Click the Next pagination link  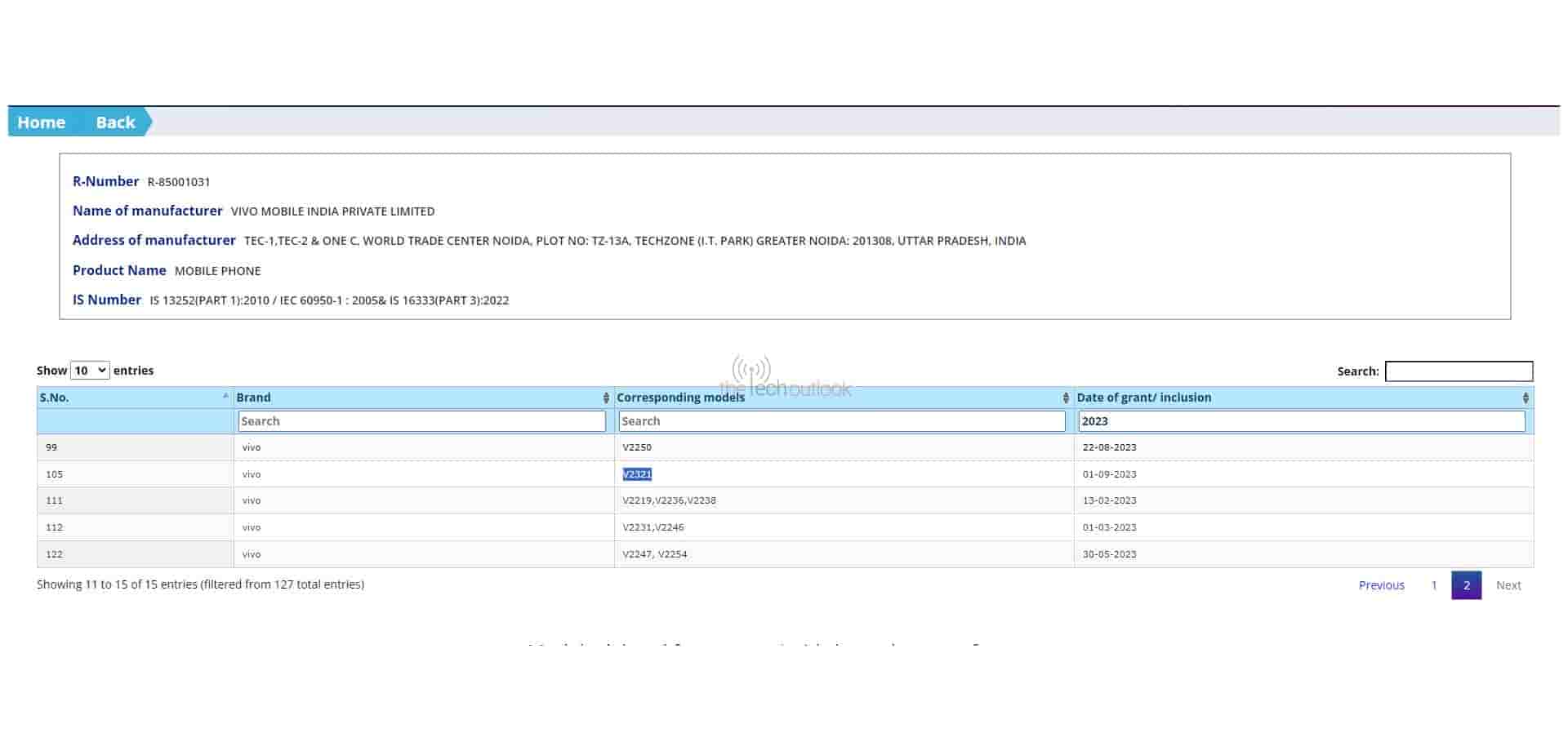pos(1508,585)
